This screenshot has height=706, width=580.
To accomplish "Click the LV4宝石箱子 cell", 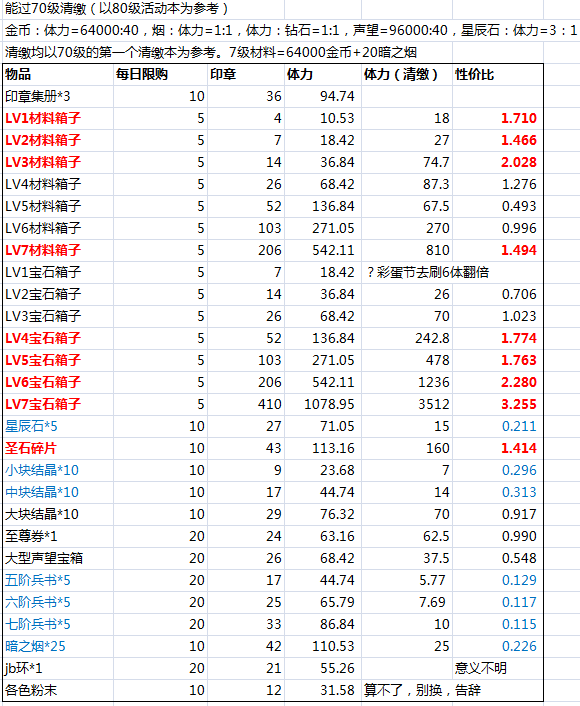I will click(58, 339).
